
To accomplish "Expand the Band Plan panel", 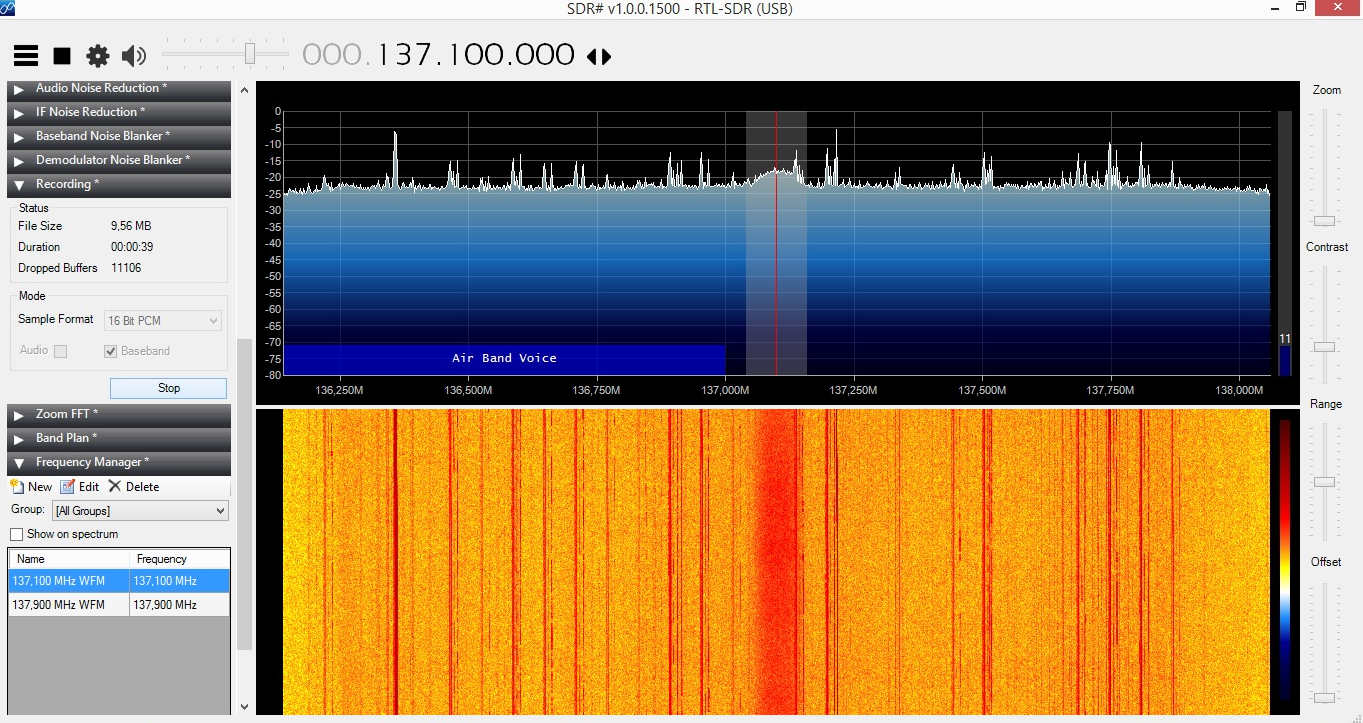I will 119,438.
